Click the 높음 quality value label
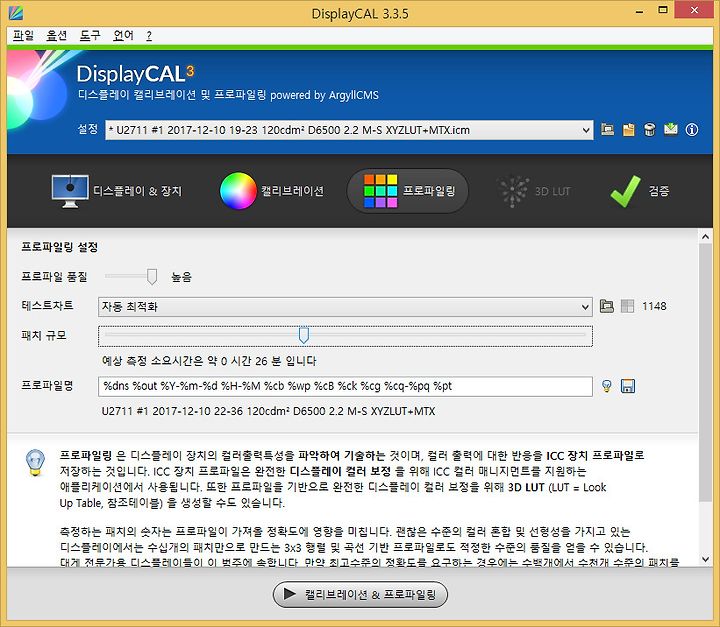This screenshot has height=627, width=720. (181, 277)
